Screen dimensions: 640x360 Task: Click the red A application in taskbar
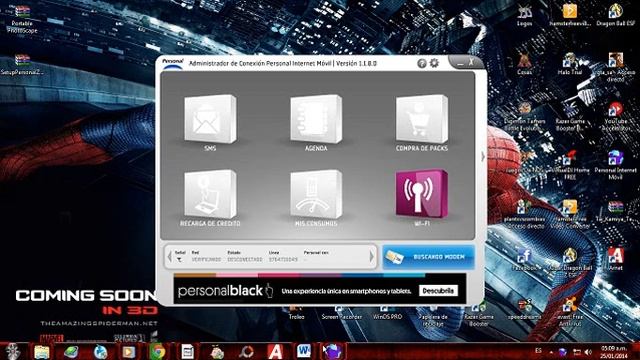[275, 351]
